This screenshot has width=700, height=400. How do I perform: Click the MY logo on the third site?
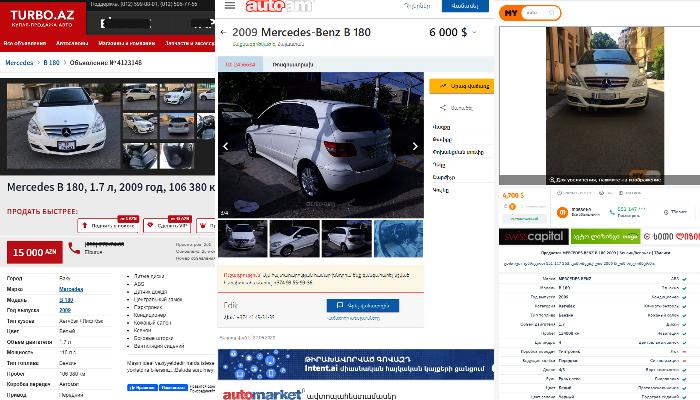[x=511, y=13]
